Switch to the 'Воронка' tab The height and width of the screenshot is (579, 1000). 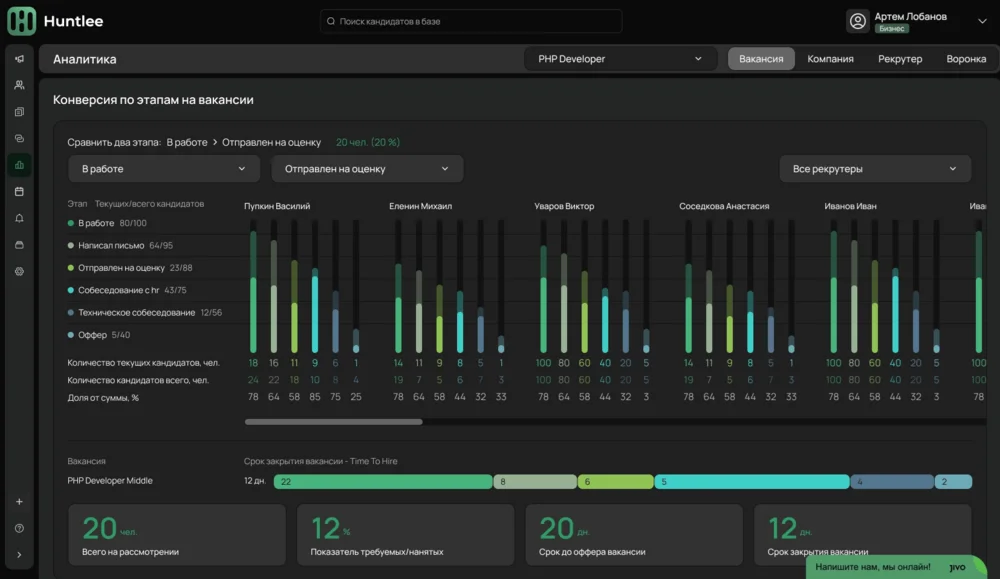coord(966,59)
